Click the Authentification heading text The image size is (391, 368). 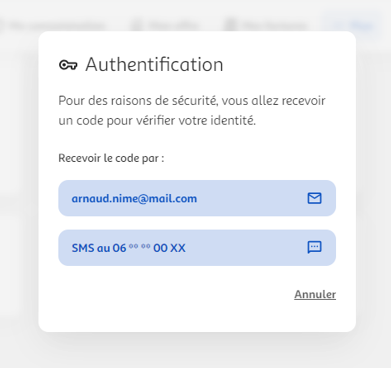[x=154, y=65]
